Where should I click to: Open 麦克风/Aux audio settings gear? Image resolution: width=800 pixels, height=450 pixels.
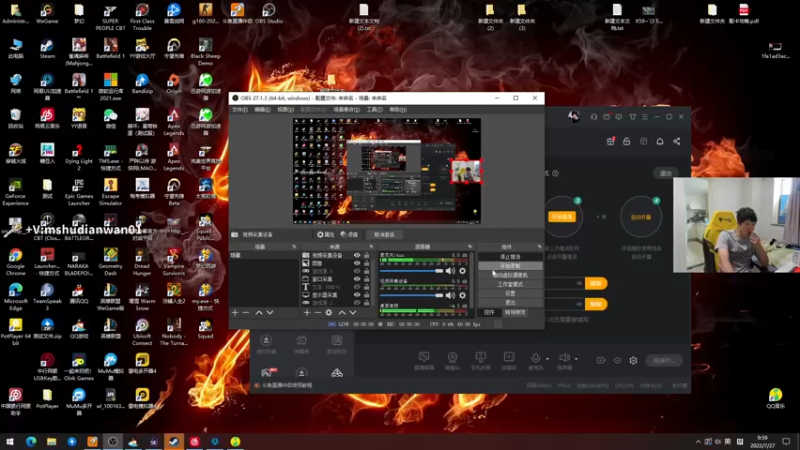click(x=462, y=271)
